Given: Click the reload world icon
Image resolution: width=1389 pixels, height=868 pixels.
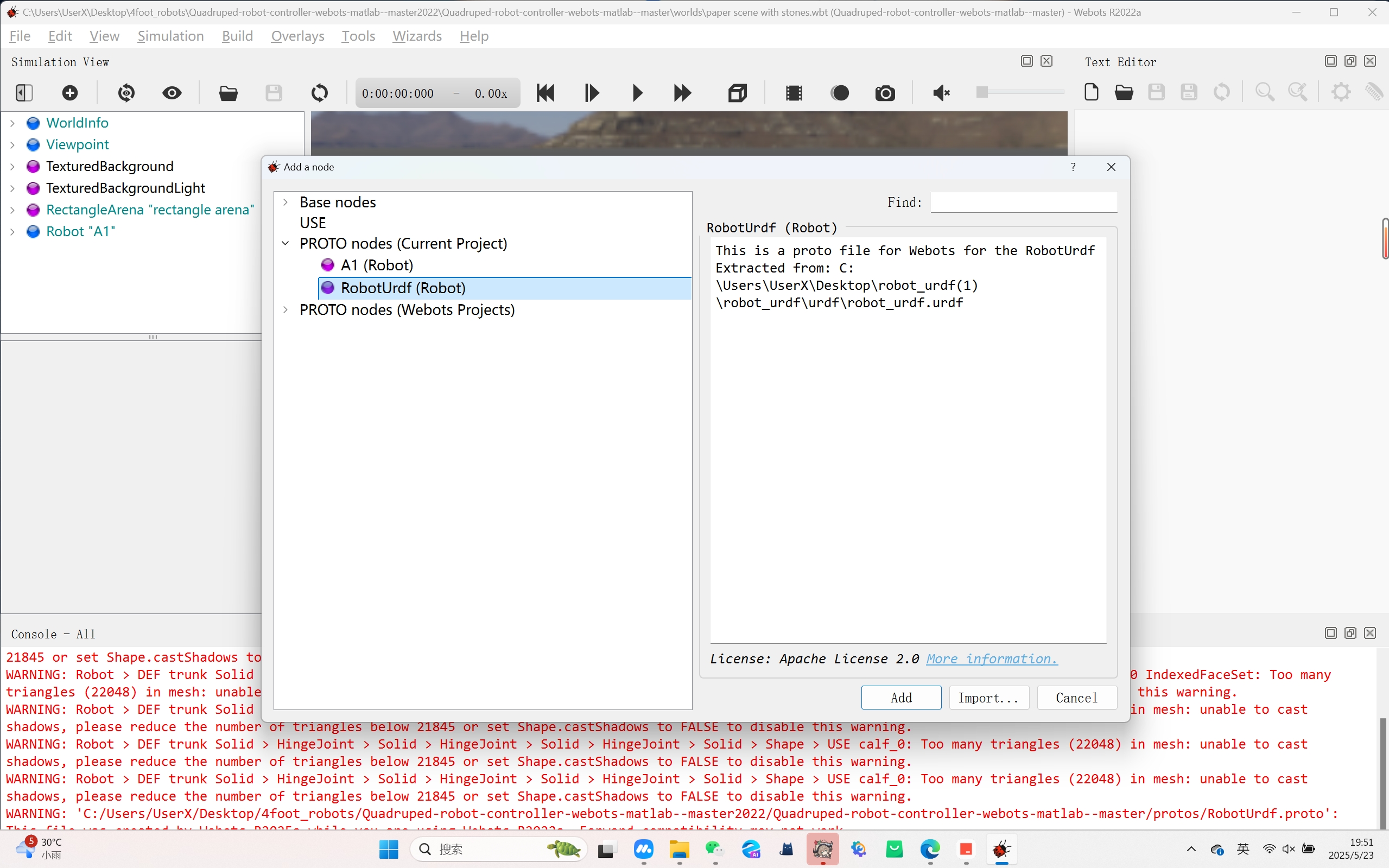Looking at the screenshot, I should (x=320, y=92).
